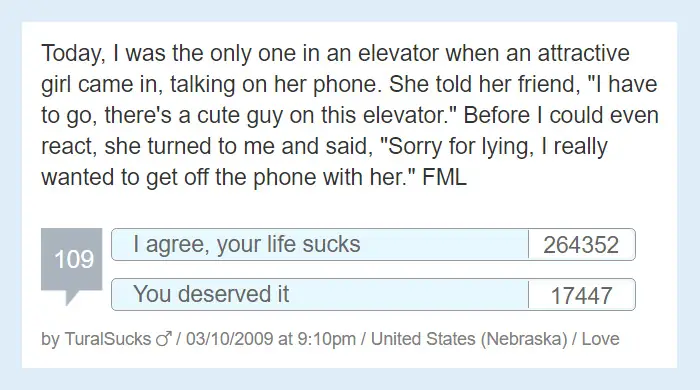Viewport: 700px width, 390px height.
Task: Click the male gender symbol beside TuralSucks
Action: 164,339
